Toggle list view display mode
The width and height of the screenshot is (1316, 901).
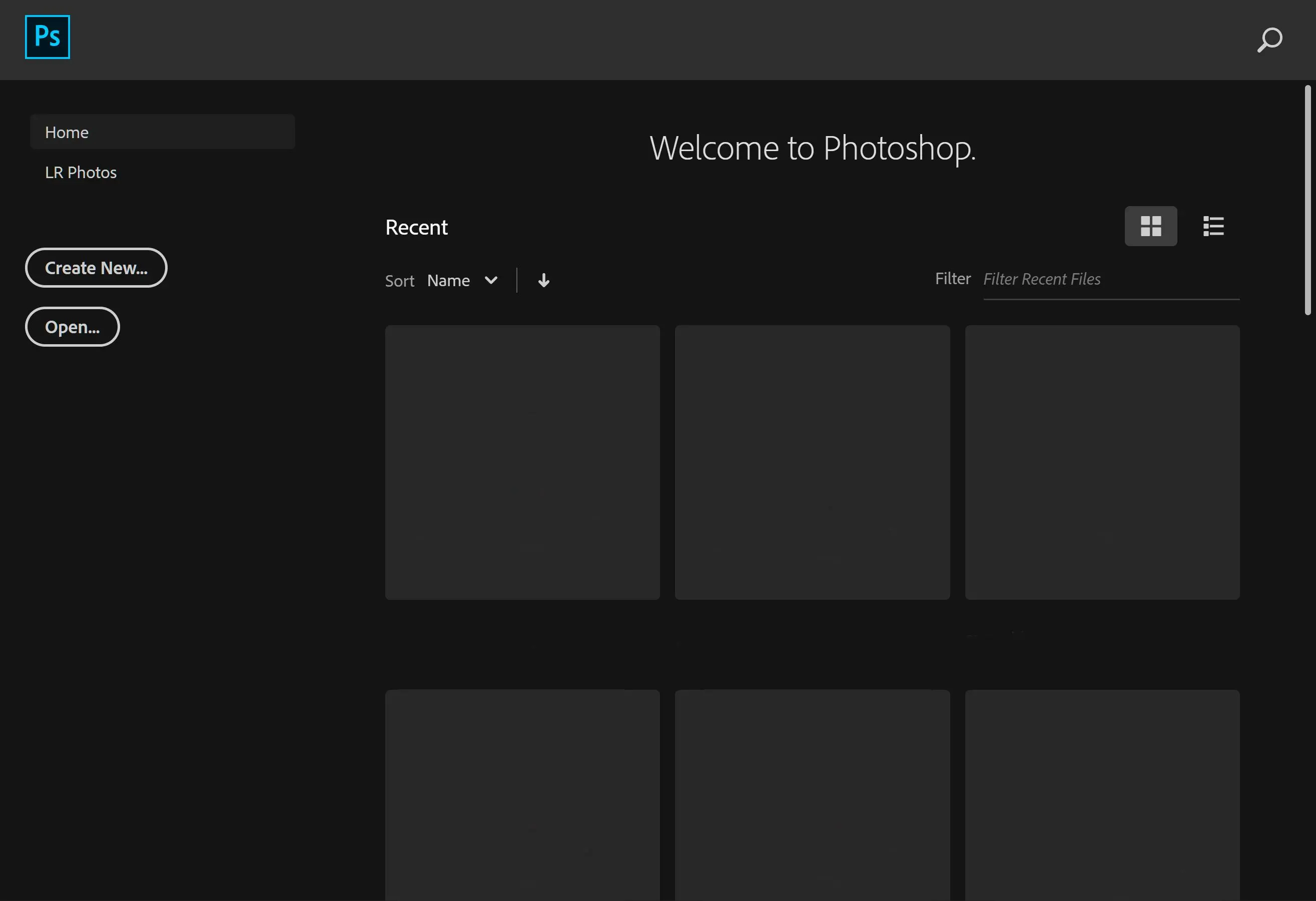pos(1213,226)
